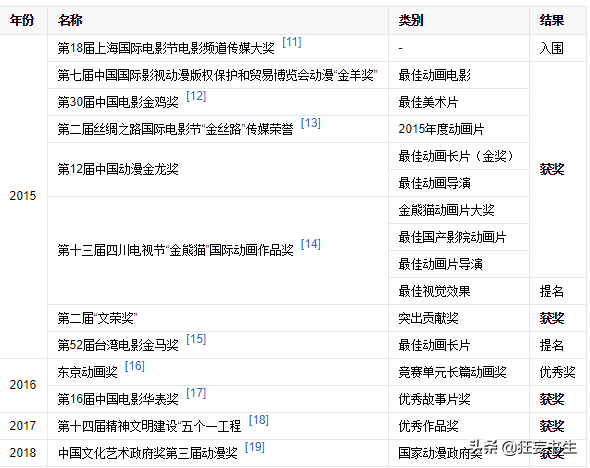This screenshot has width=590, height=468.
Task: Click 获奖 result in 华表奖 row
Action: (552, 400)
